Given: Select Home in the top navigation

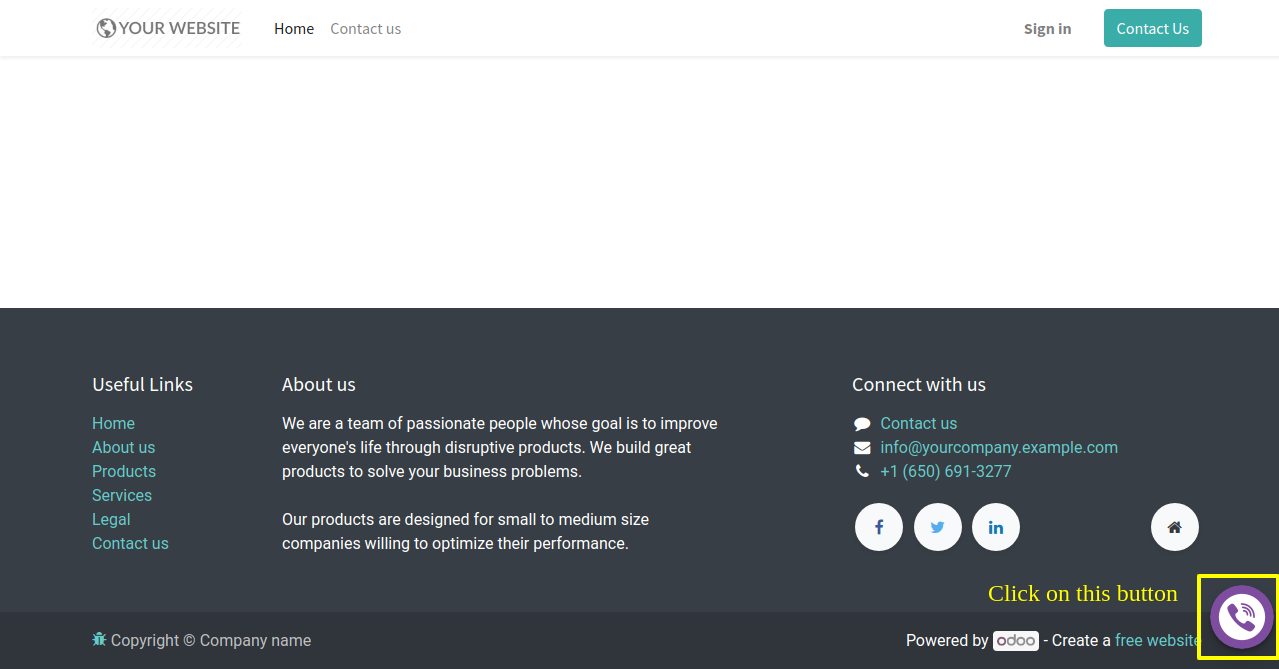Looking at the screenshot, I should tap(294, 29).
